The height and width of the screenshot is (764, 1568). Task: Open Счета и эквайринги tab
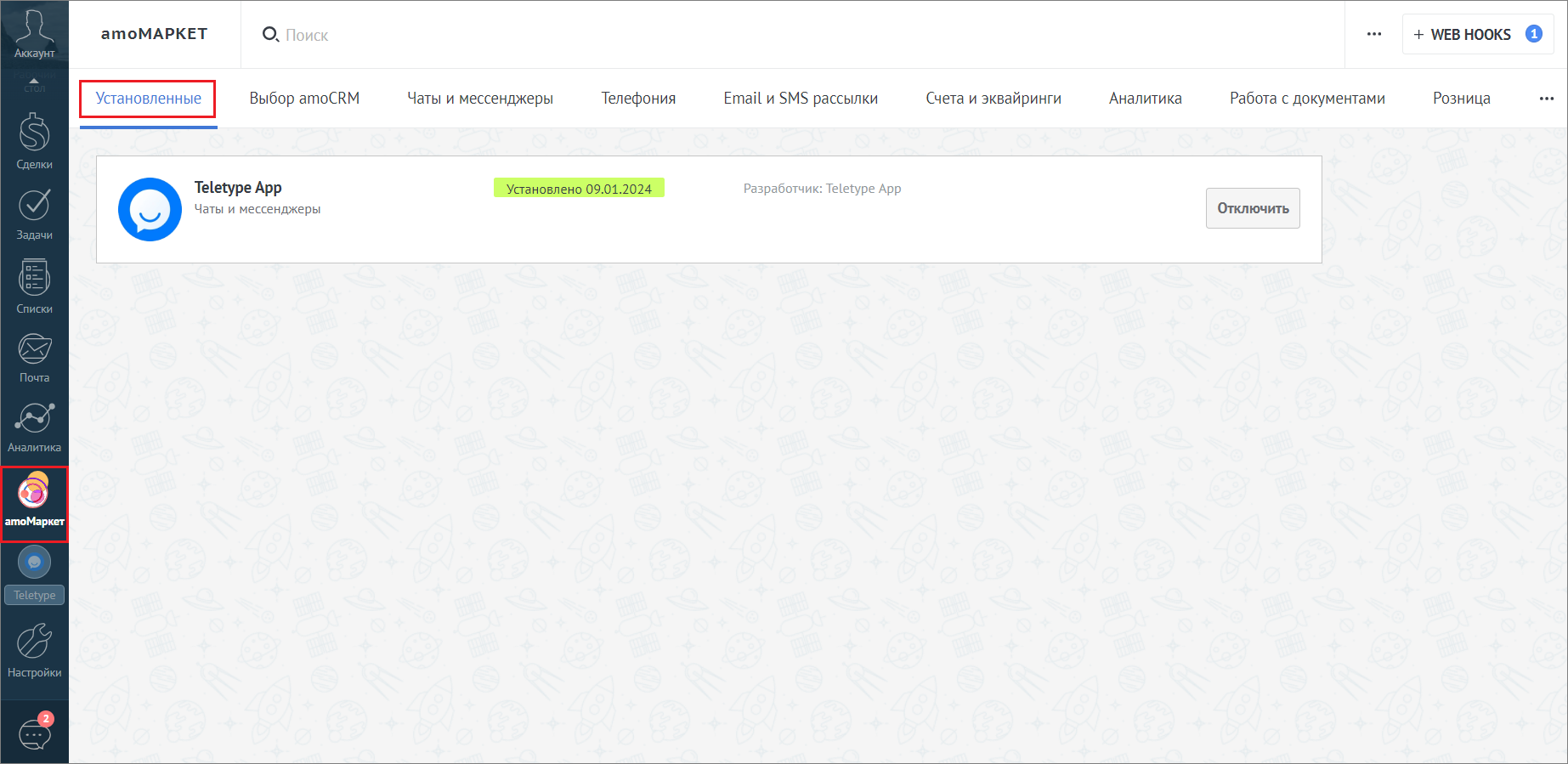coord(993,99)
